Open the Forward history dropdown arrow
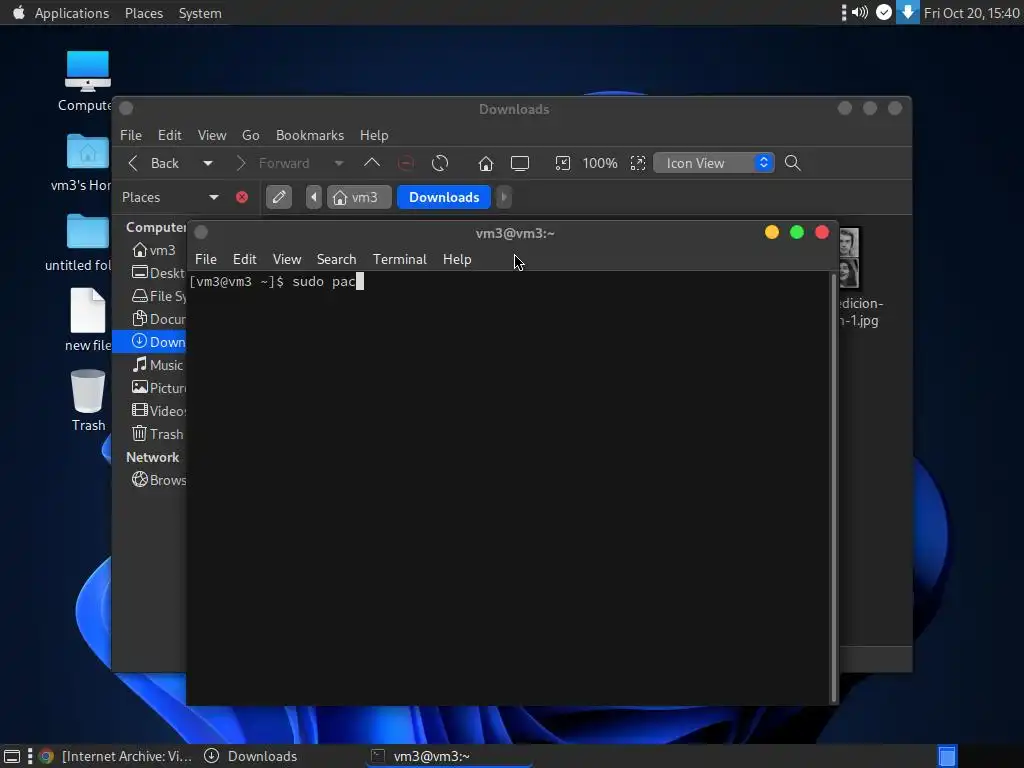 [x=339, y=163]
